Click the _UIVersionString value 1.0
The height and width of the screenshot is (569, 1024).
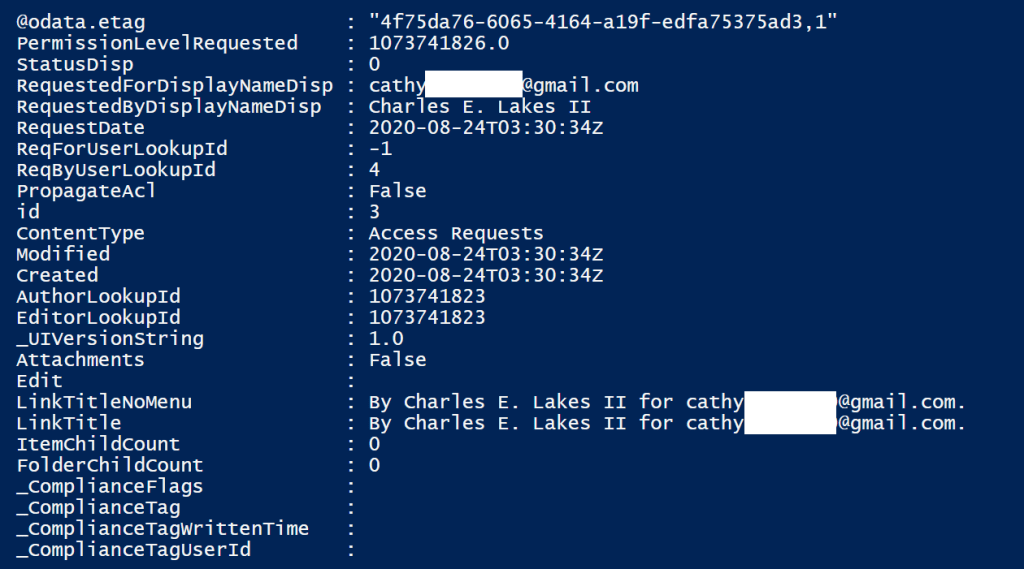[386, 338]
